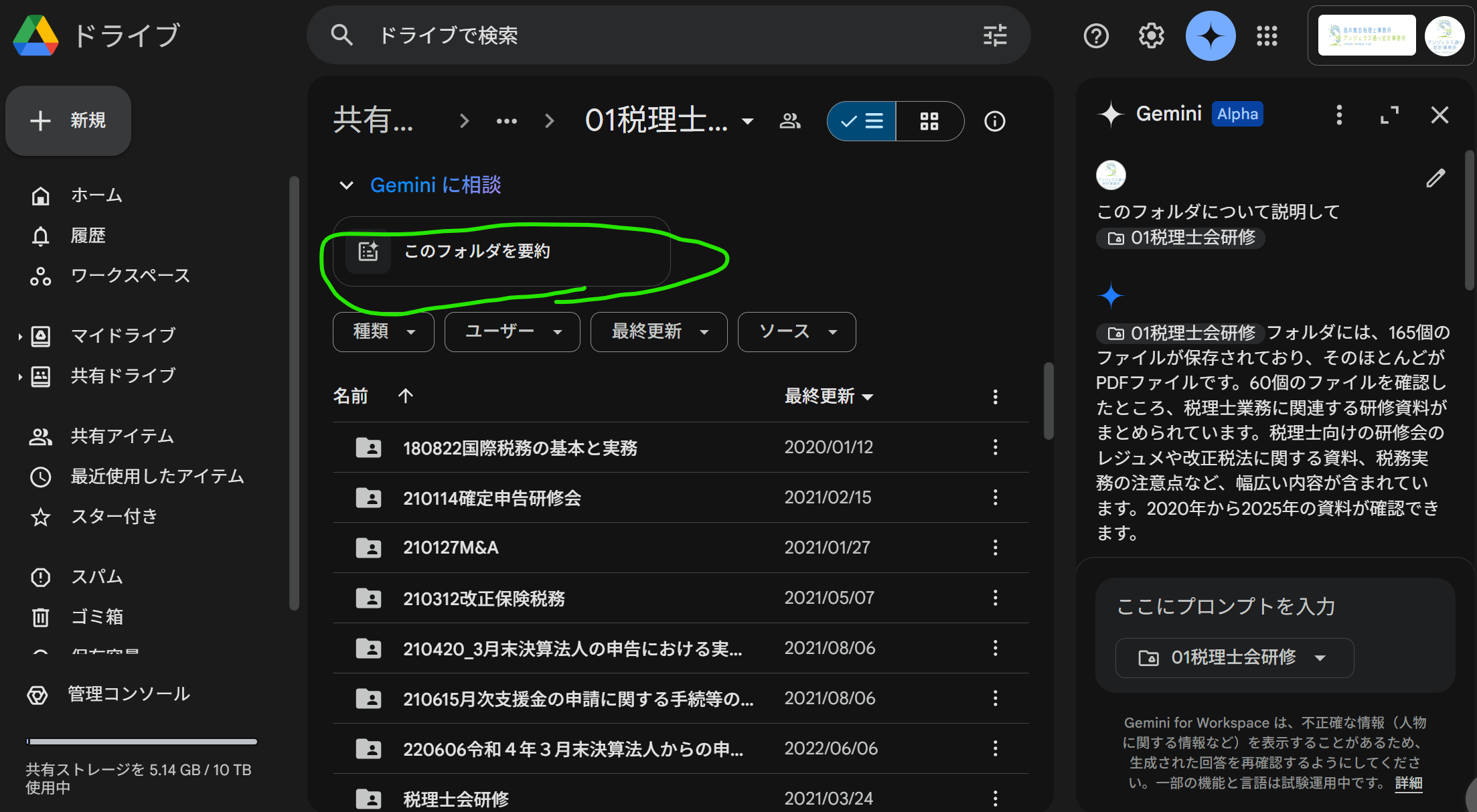Image resolution: width=1477 pixels, height=812 pixels.
Task: Click the 新規 button
Action: pyautogui.click(x=68, y=120)
